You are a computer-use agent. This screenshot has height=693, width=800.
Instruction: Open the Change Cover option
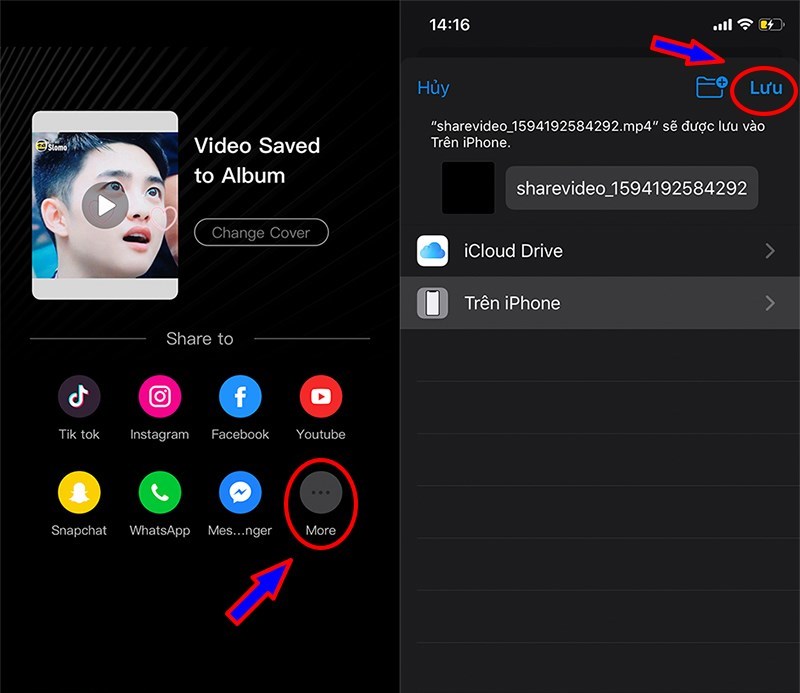coord(261,232)
